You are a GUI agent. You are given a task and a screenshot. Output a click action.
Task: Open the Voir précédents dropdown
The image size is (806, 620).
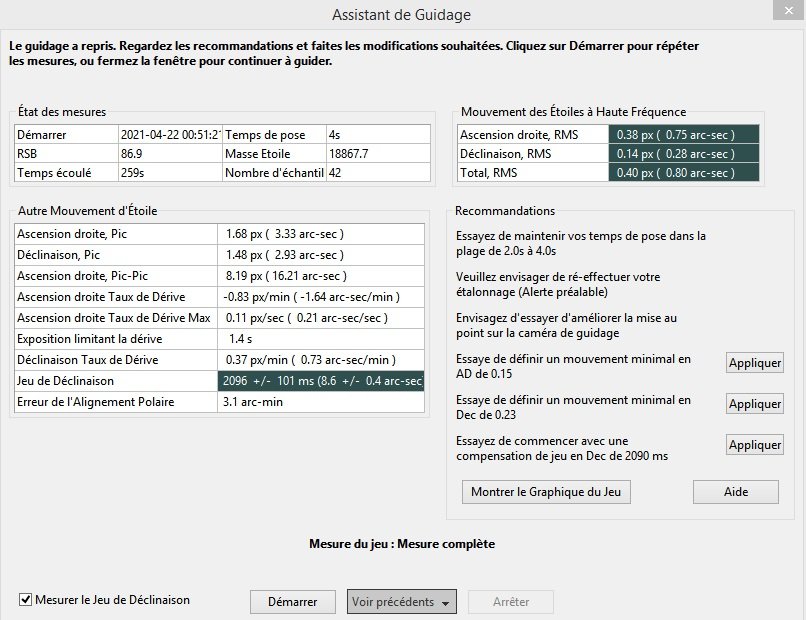[x=400, y=601]
